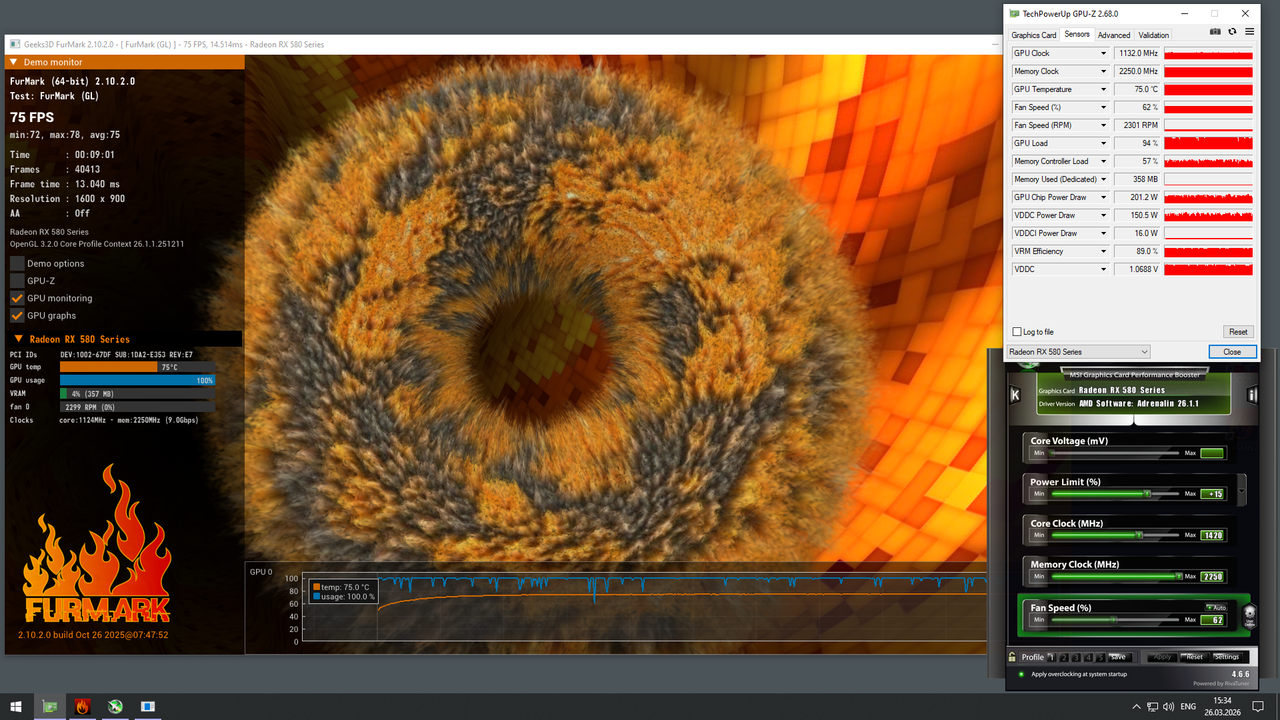Toggle Fan Speed Auto in Afterburner

[x=1216, y=607]
